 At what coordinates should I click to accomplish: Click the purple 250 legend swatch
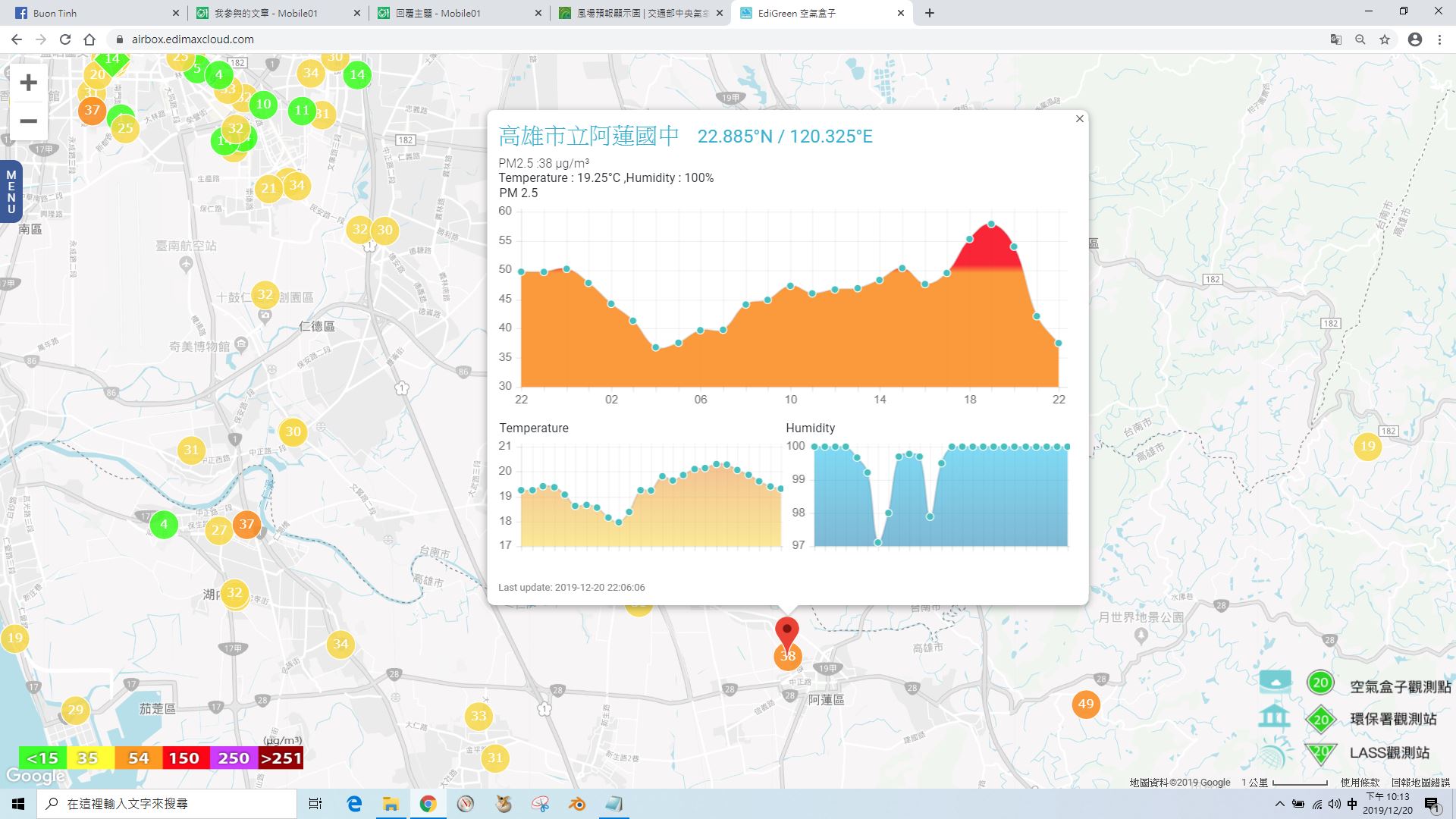coord(233,758)
